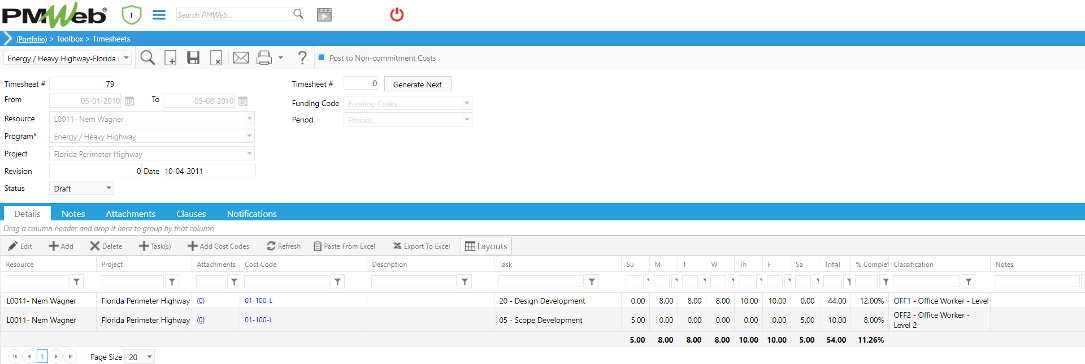Open the Energy / Heavy Highway project selector
The image size is (1085, 364).
click(x=68, y=58)
